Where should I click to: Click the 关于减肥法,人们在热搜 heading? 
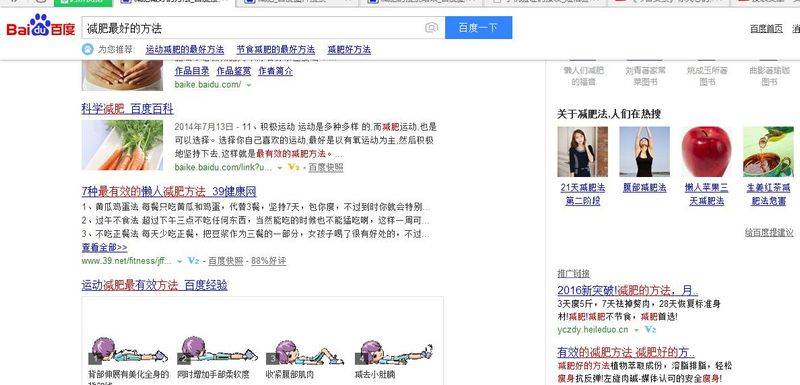coord(609,114)
